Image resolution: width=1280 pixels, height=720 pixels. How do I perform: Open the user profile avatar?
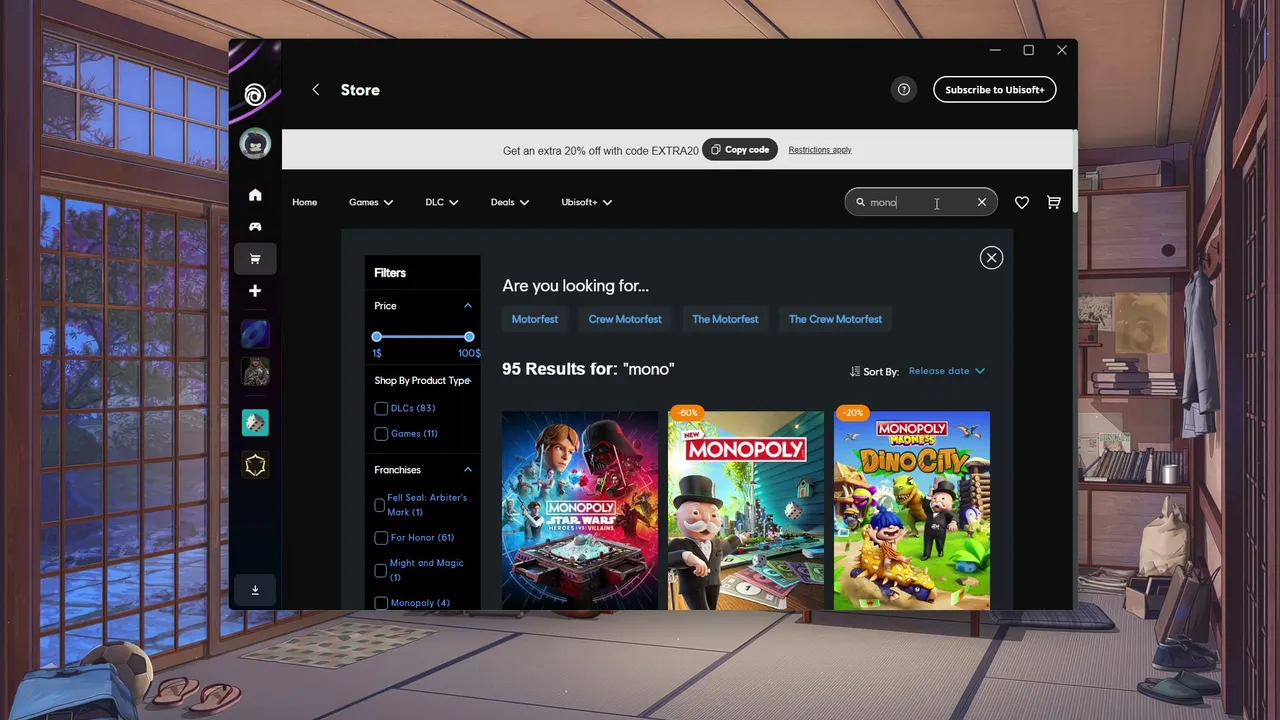coord(255,144)
